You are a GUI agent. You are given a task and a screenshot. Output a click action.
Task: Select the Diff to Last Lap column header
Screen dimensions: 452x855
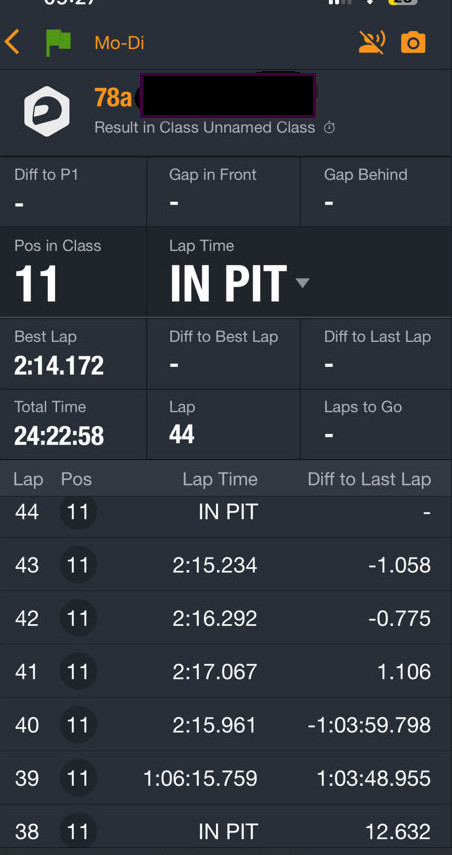click(369, 479)
